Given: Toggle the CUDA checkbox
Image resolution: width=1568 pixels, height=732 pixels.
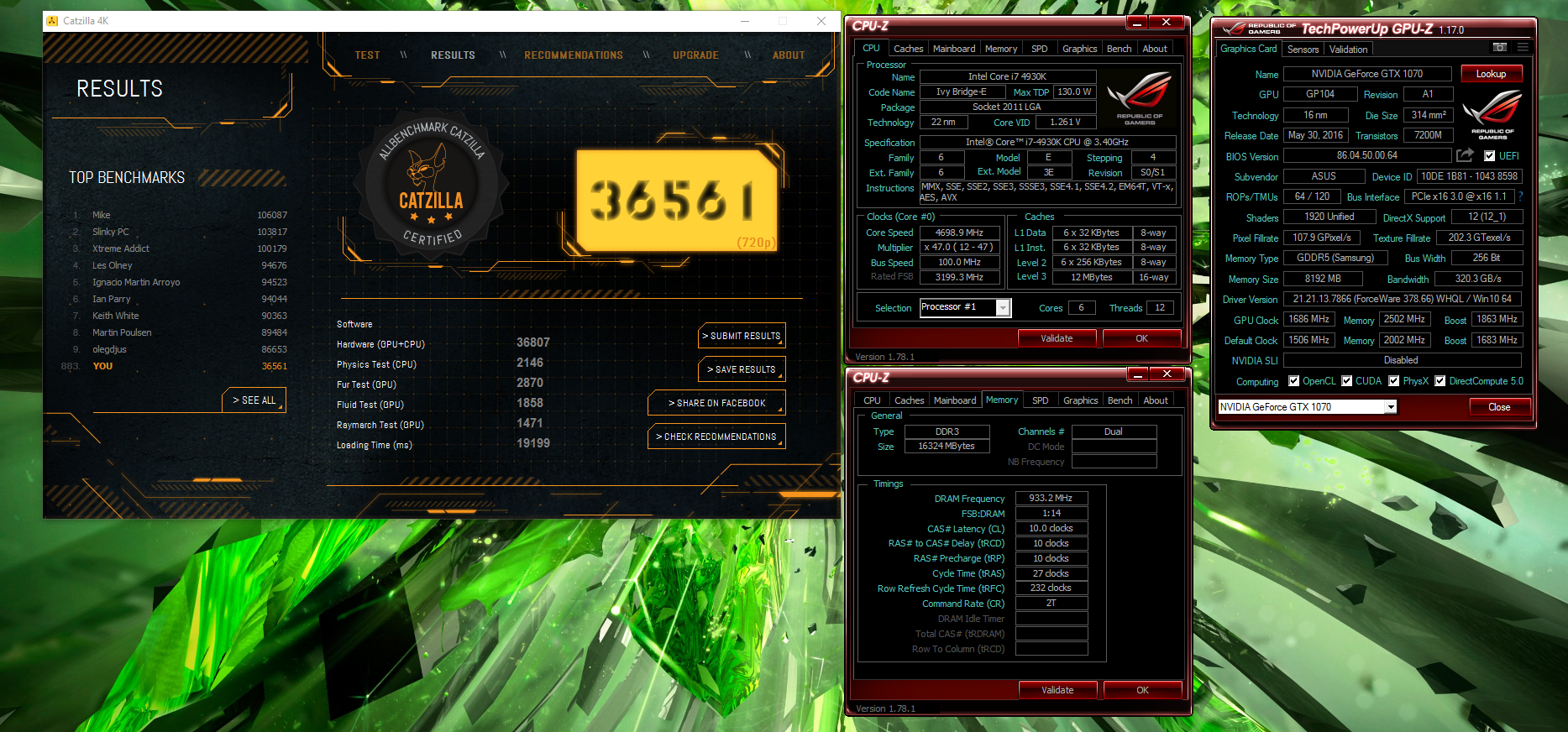Looking at the screenshot, I should pyautogui.click(x=1346, y=381).
